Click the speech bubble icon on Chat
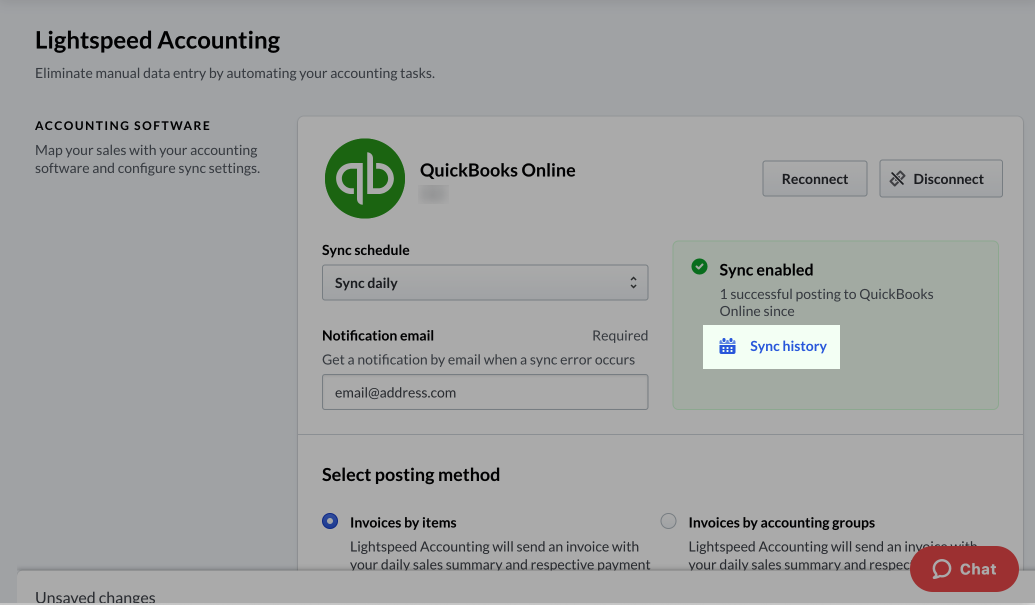This screenshot has height=605, width=1035. pos(941,569)
